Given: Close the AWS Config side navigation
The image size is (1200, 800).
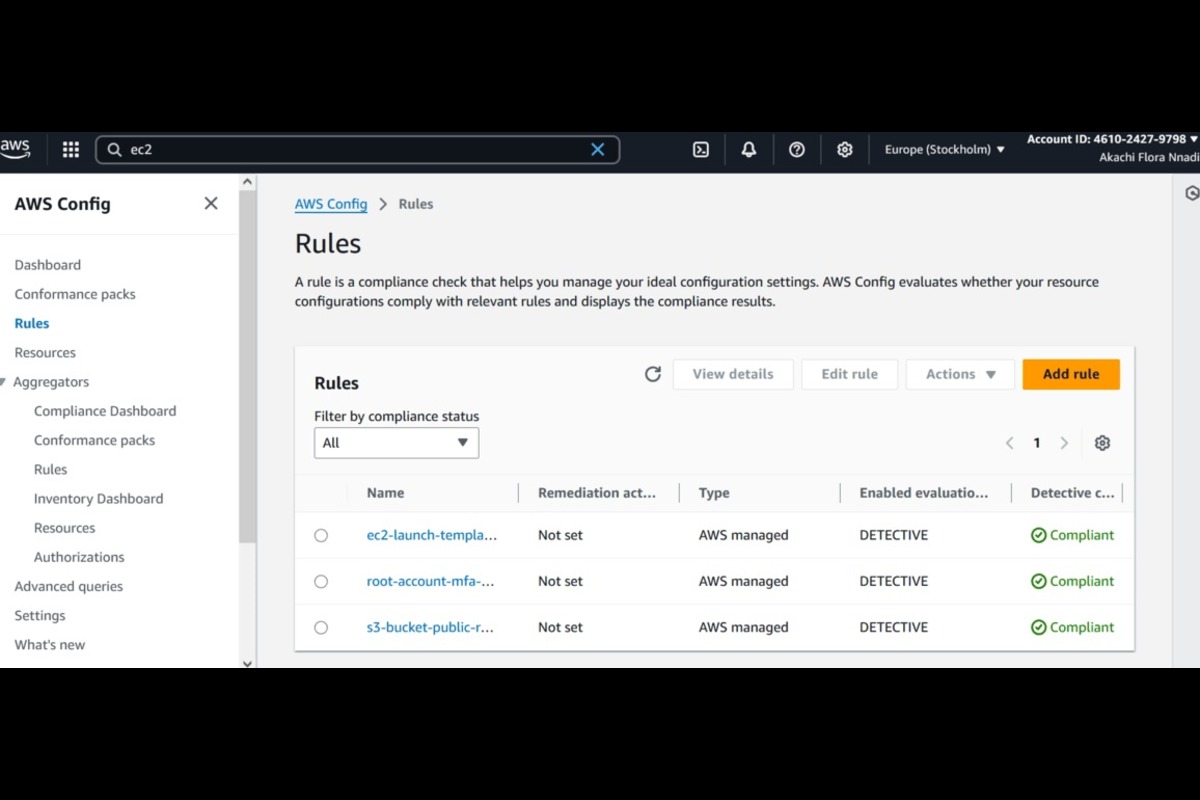Looking at the screenshot, I should 211,203.
